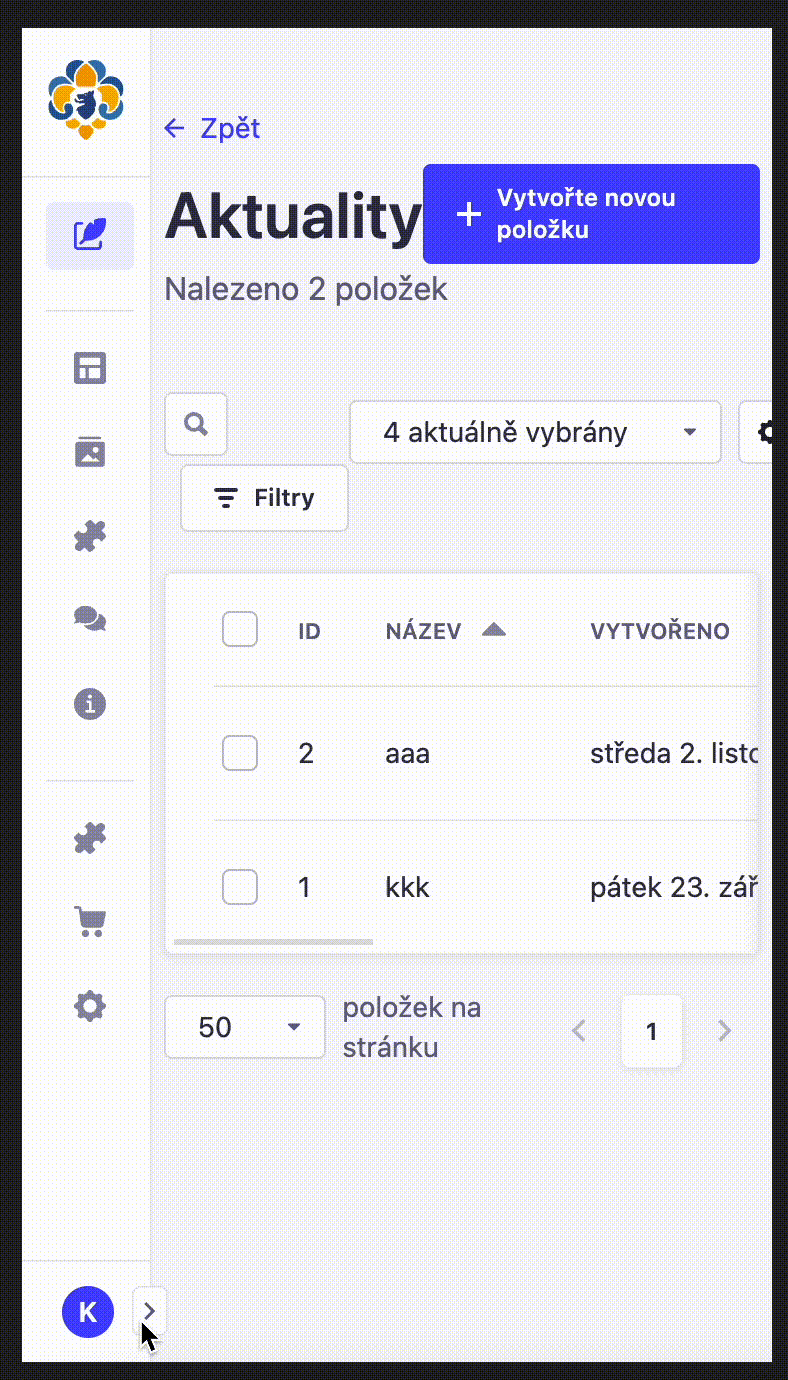The image size is (788, 1380).
Task: Open the content editor sidebar icon
Action: coord(89,236)
